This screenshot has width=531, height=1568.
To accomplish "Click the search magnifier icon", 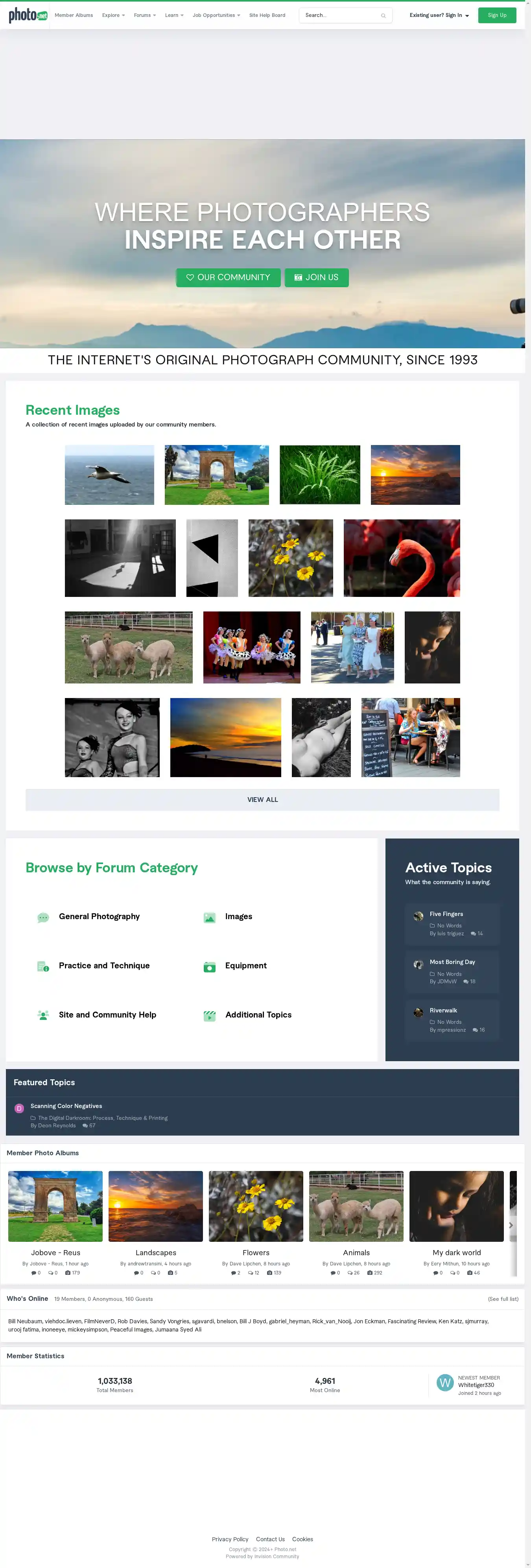I will point(383,16).
